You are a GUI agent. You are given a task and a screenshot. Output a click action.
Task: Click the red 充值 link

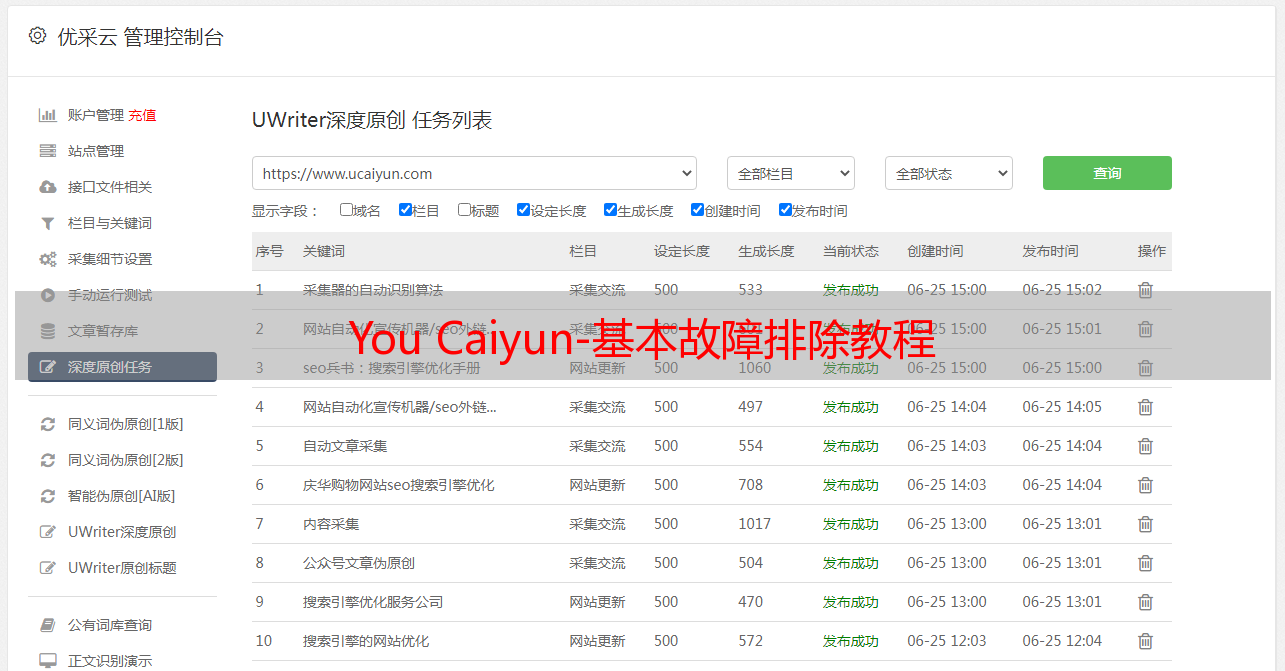point(142,115)
